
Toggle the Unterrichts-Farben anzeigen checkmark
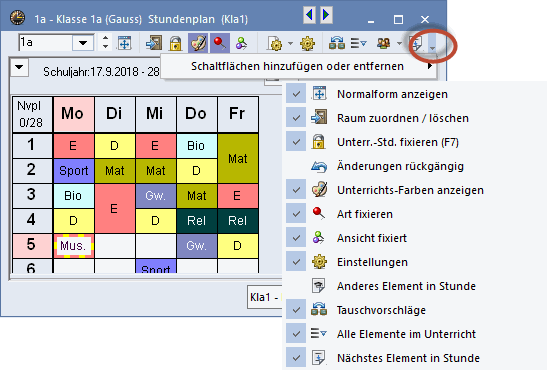[x=296, y=190]
